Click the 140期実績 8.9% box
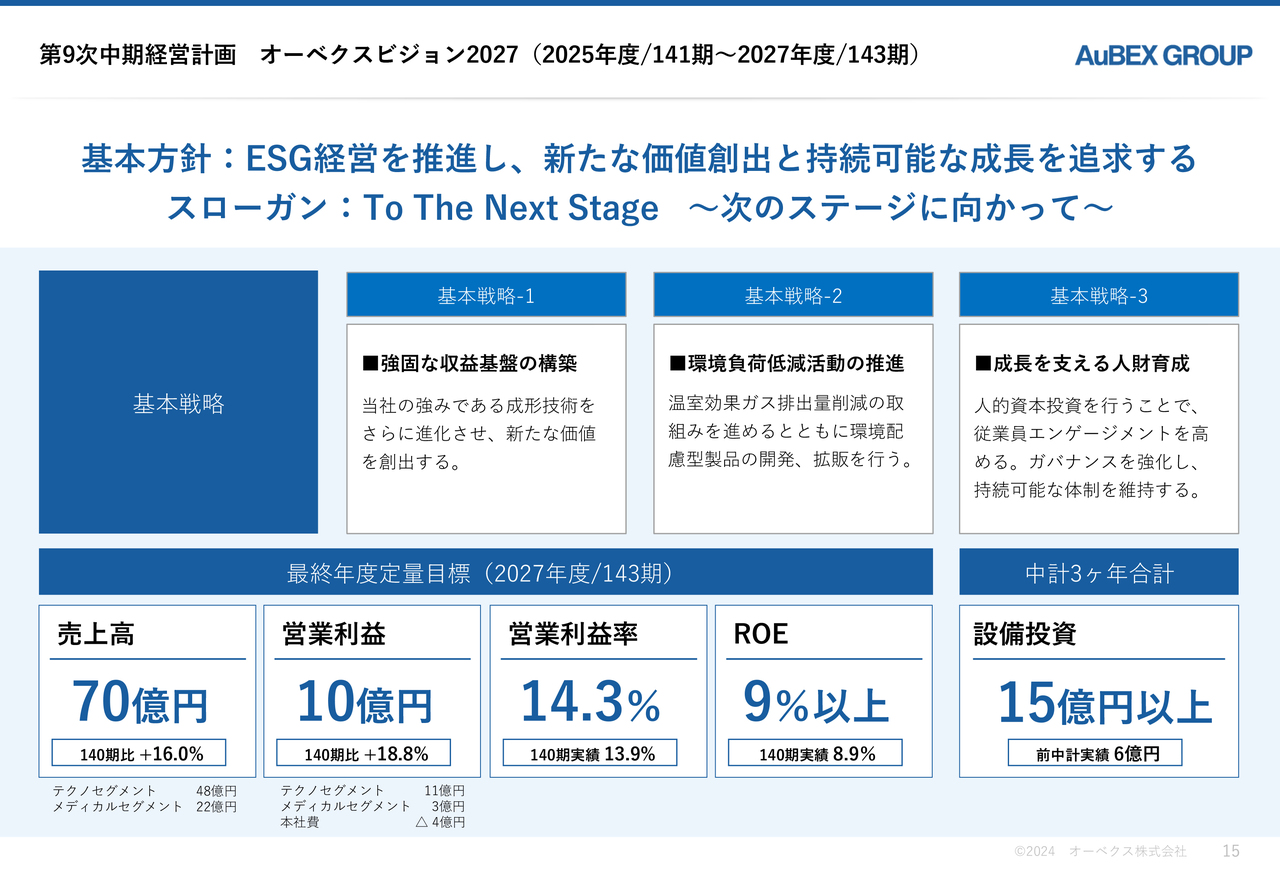 pos(815,753)
